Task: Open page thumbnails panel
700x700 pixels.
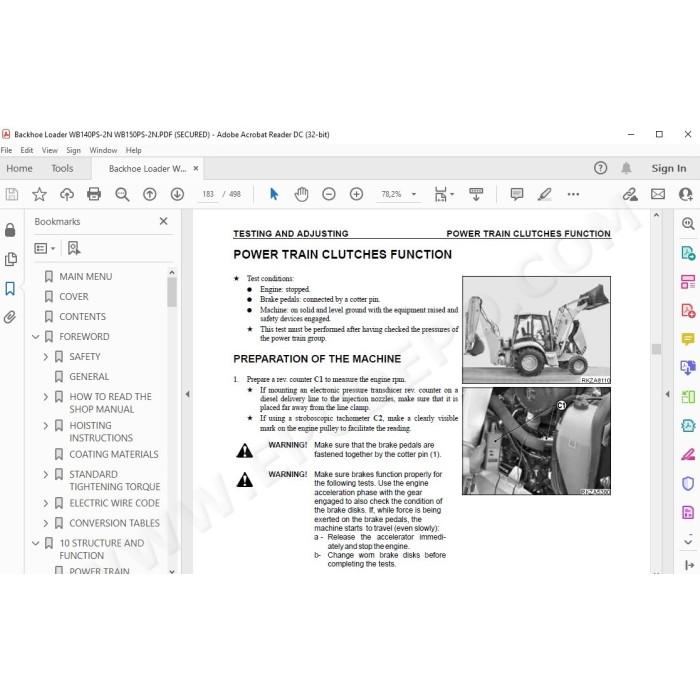Action: point(10,259)
